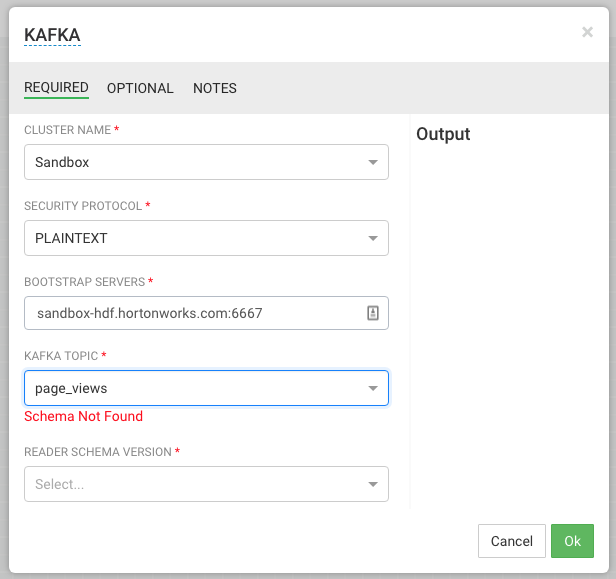The image size is (616, 579).
Task: Switch to the OPTIONAL tab
Action: click(140, 88)
